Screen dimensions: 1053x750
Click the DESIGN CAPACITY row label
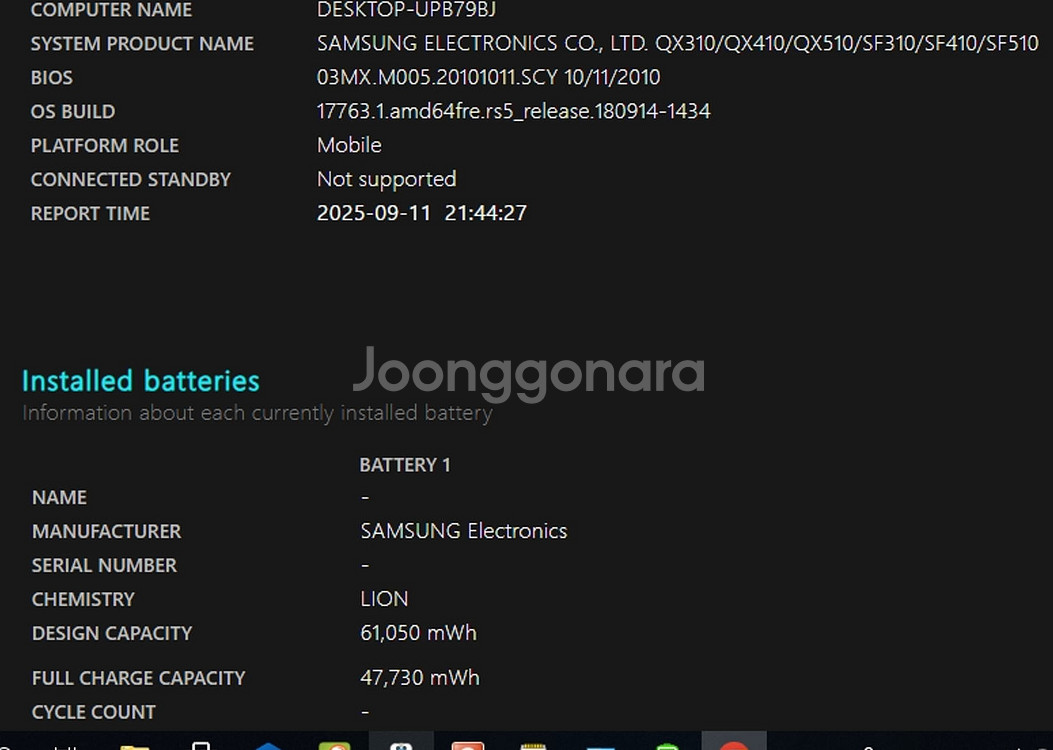pos(111,633)
